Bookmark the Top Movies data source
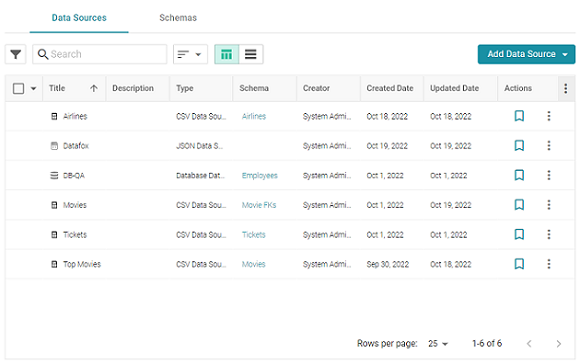 (x=519, y=264)
